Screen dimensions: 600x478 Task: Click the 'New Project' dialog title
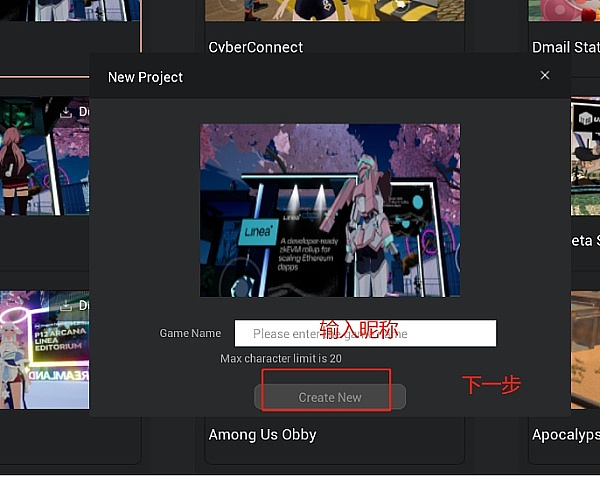pyautogui.click(x=145, y=77)
